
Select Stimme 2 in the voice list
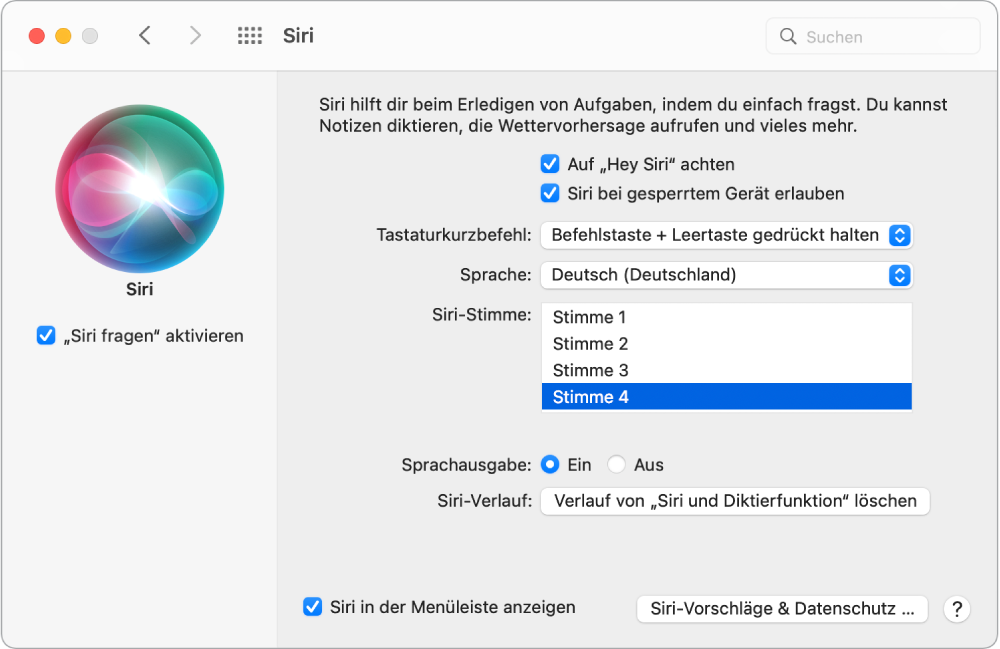[589, 342]
